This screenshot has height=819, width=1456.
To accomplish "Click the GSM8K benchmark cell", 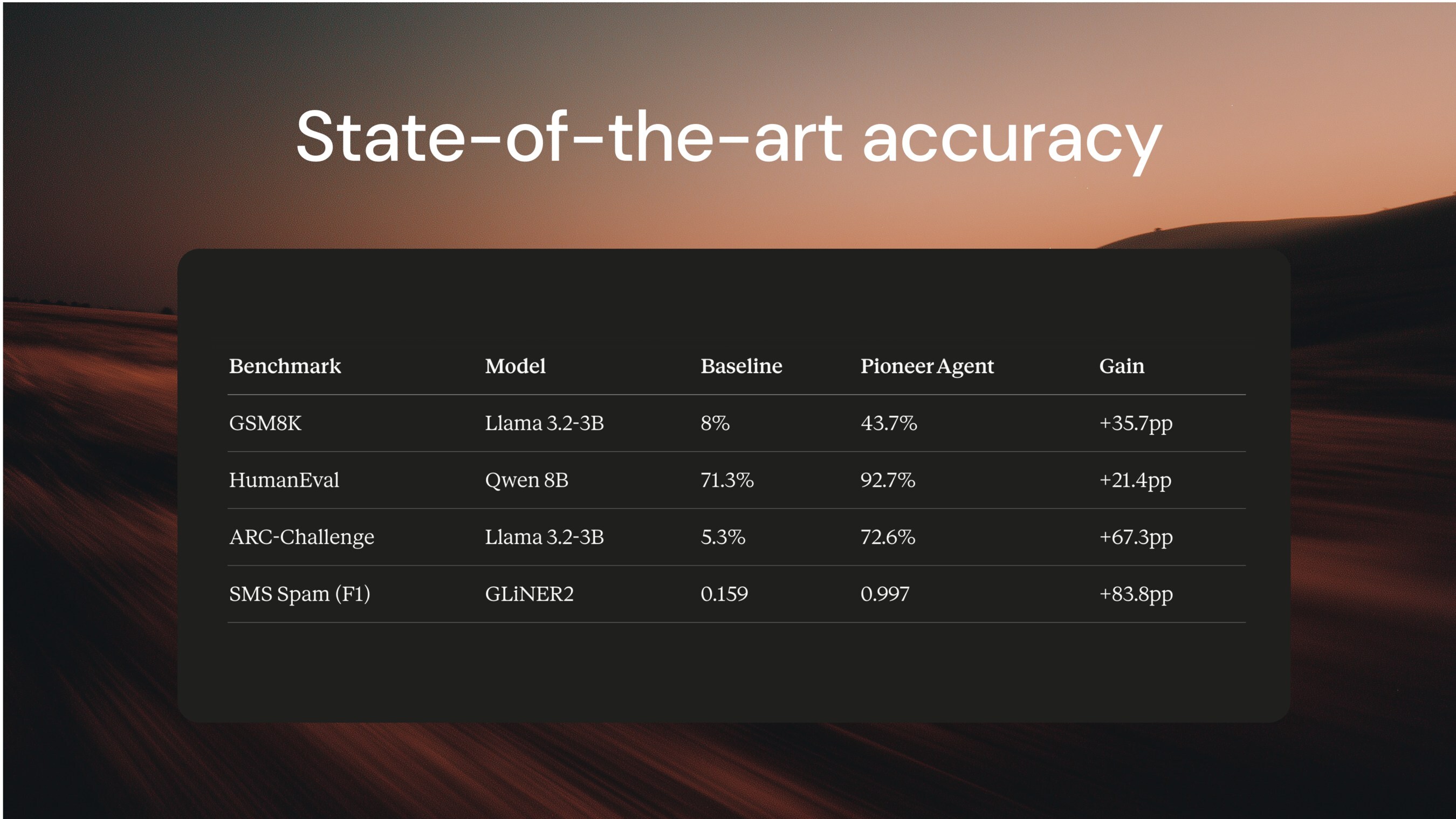I will tap(265, 423).
